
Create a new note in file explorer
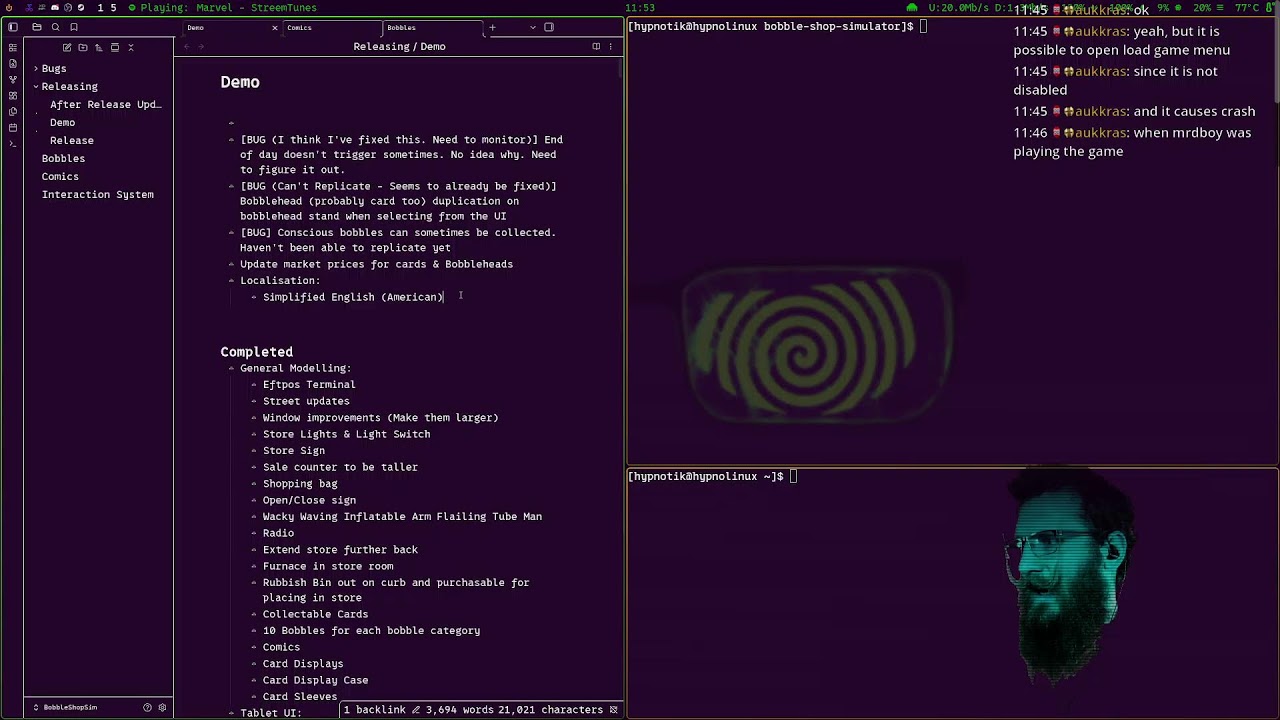(67, 47)
